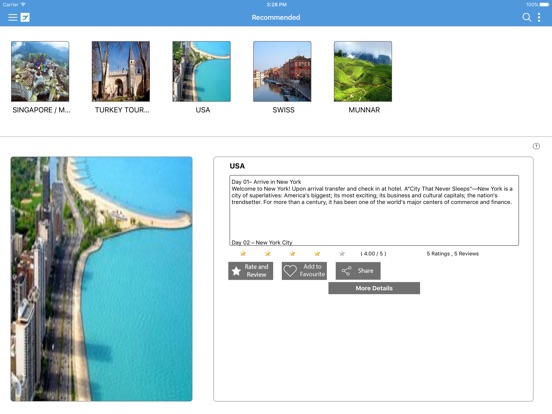The image size is (552, 414).
Task: Open the Singapore tour thumbnail
Action: 40,71
